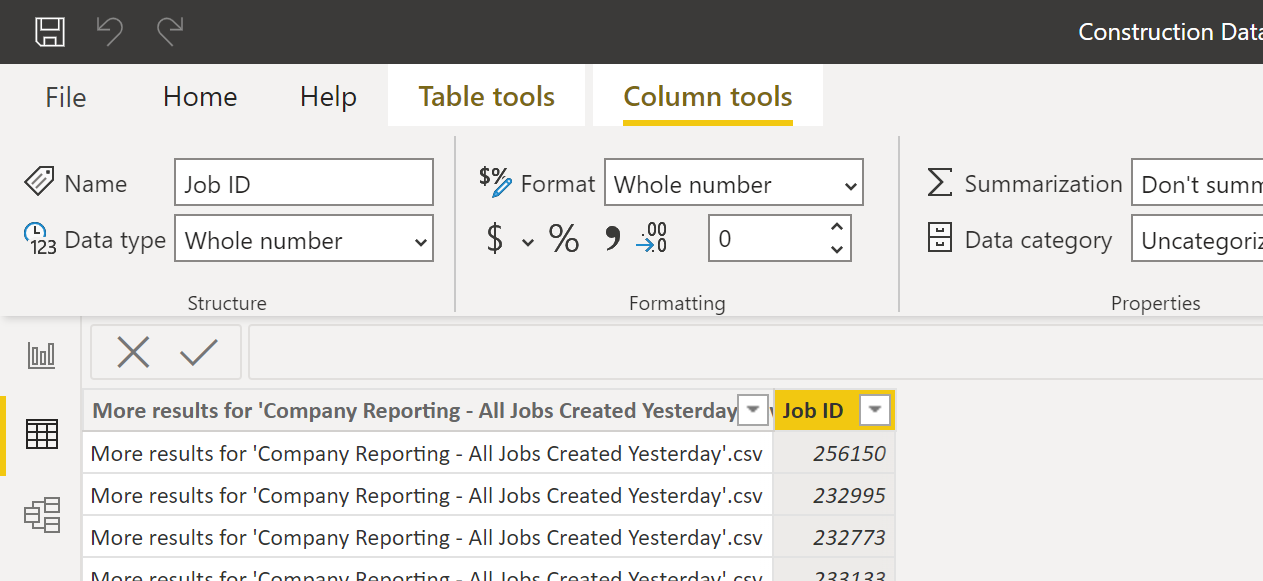Cancel formula with the X button

(x=133, y=352)
